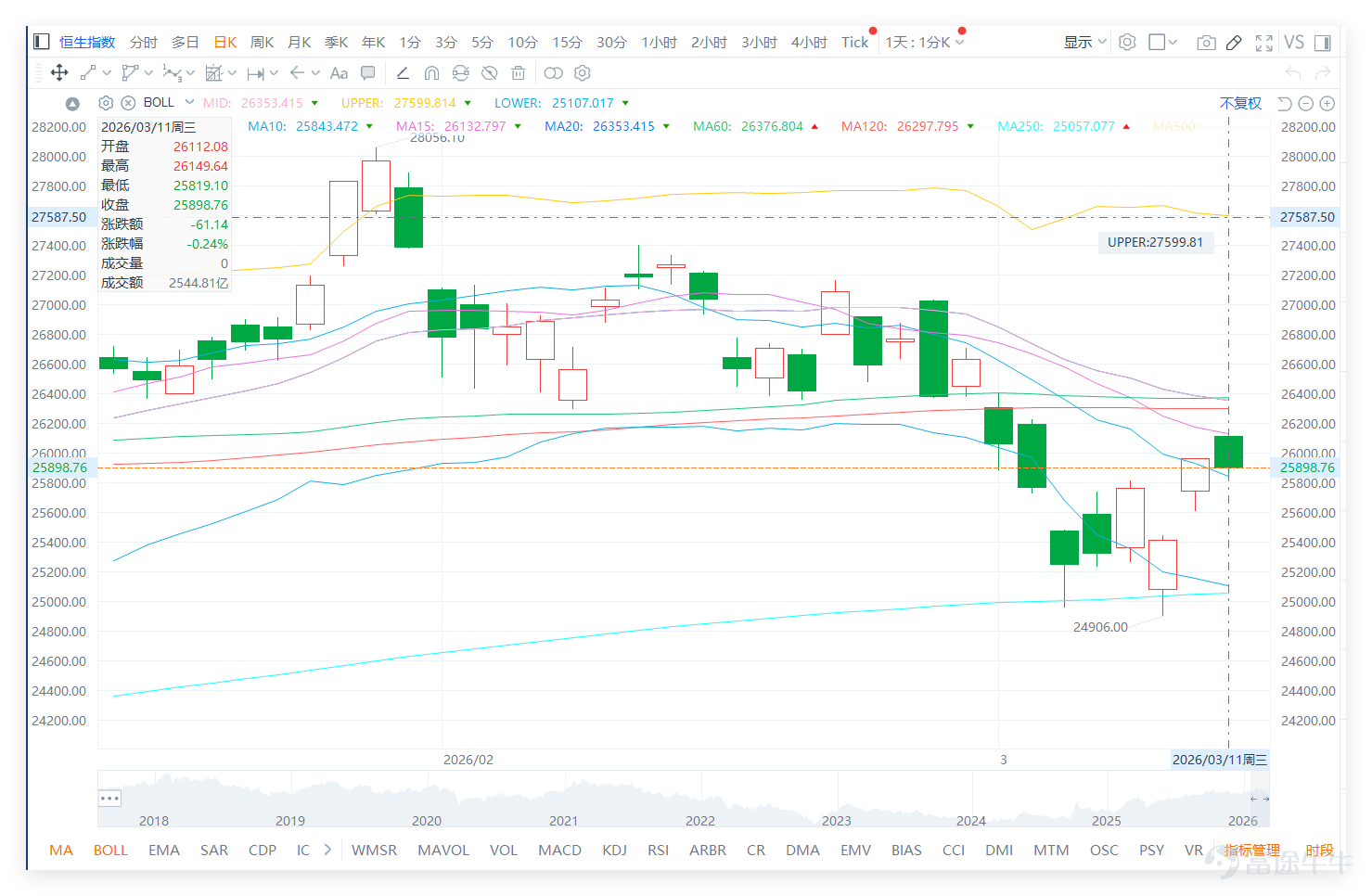1372x896 pixels.
Task: Select the arrow annotation tool
Action: [297, 73]
